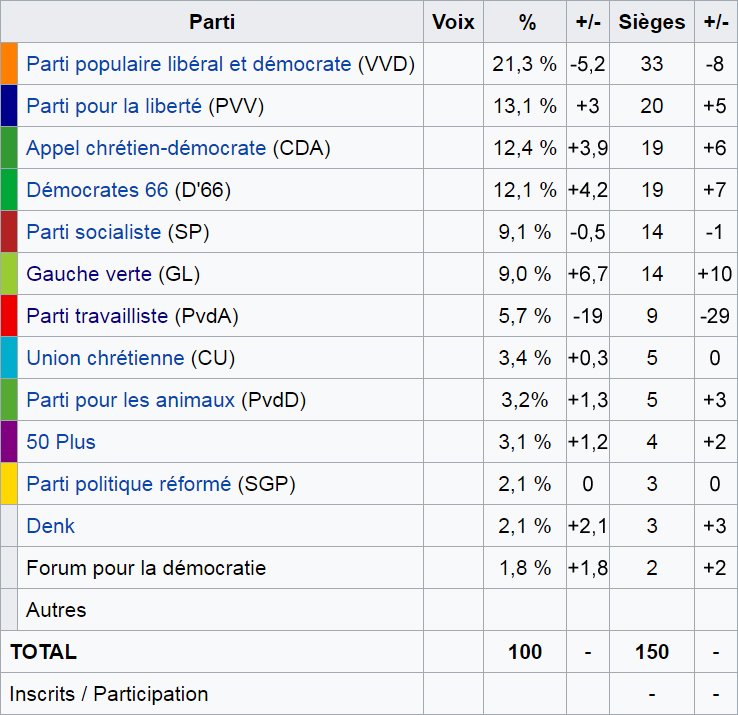Select the bright red PvdA color cell
The image size is (738, 715).
[x=9, y=316]
